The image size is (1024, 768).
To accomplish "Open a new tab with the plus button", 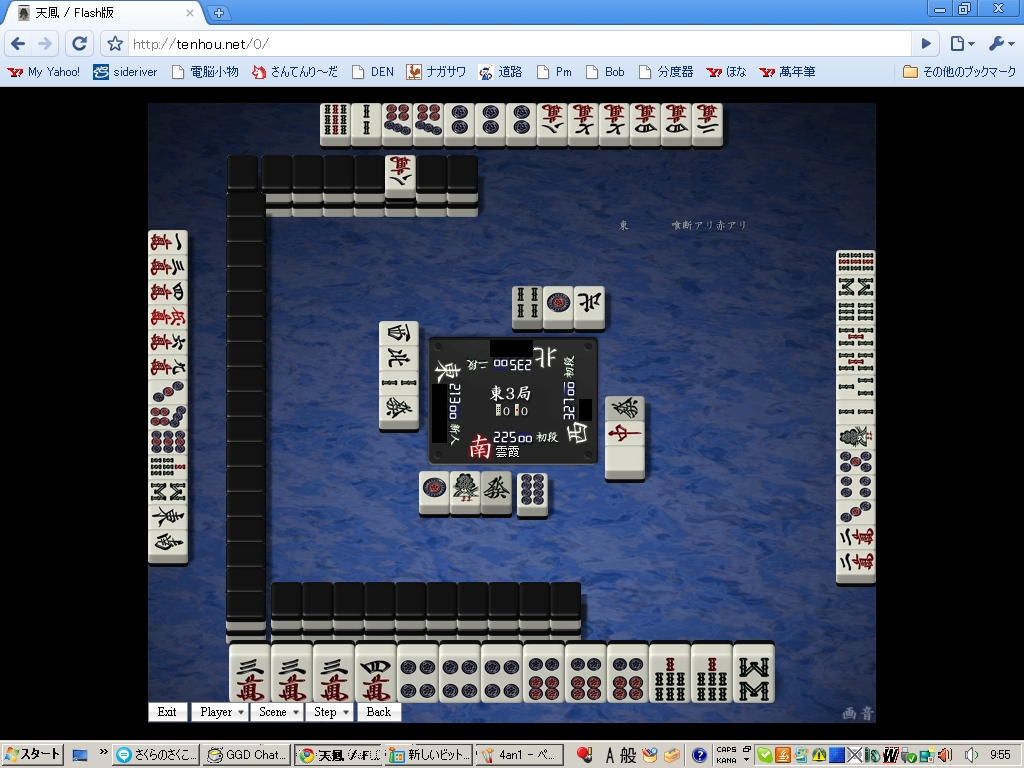I will [x=219, y=12].
